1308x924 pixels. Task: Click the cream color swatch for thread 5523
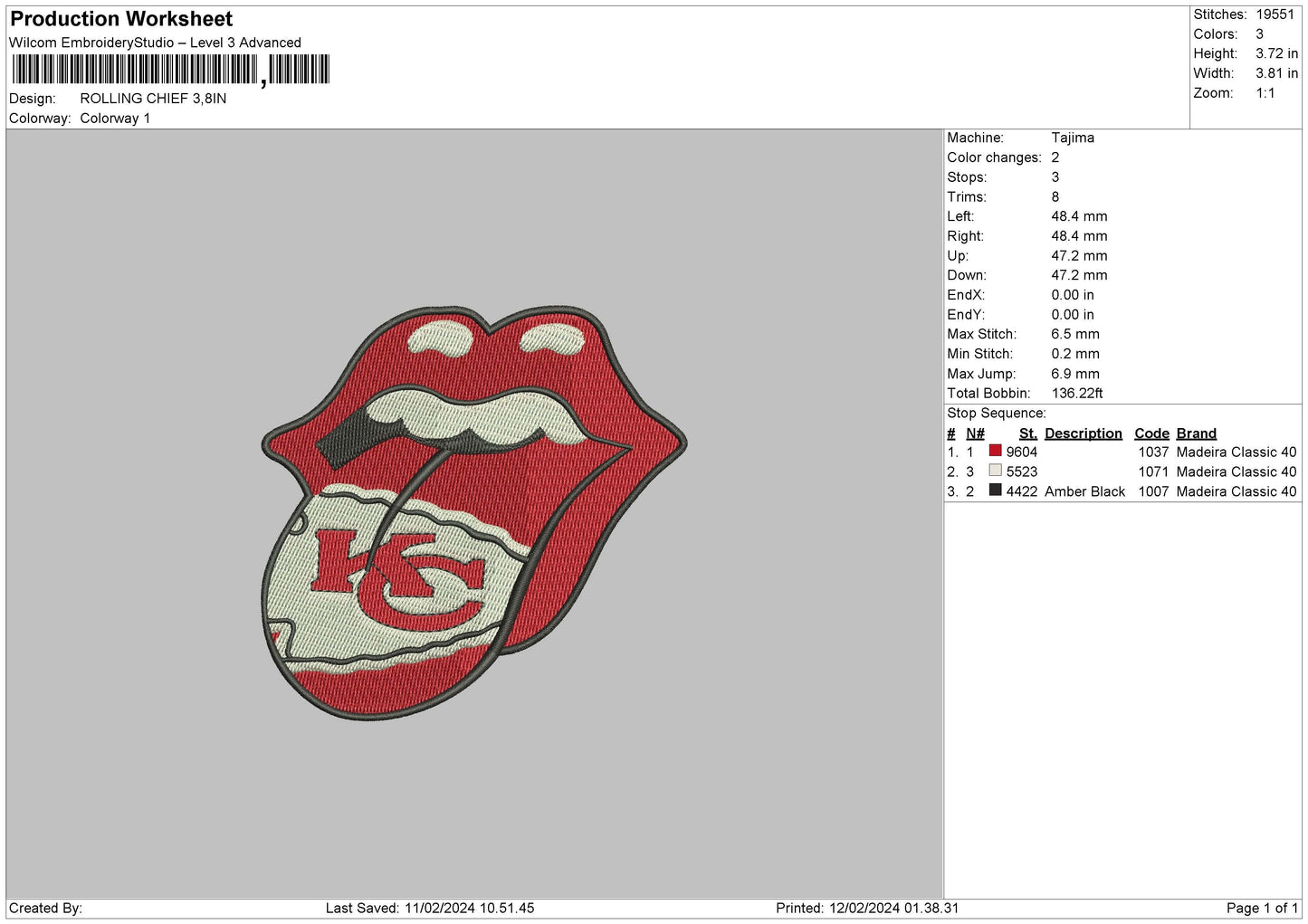996,471
